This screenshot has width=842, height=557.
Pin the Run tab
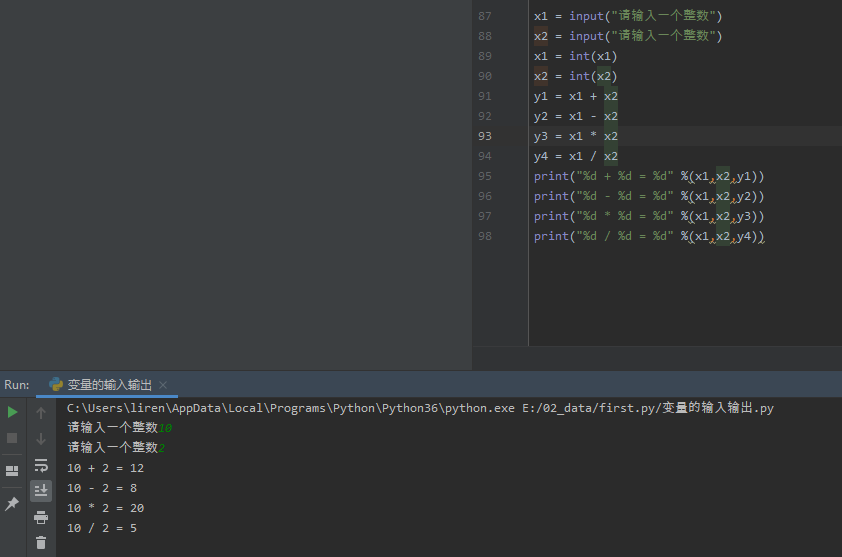point(12,503)
